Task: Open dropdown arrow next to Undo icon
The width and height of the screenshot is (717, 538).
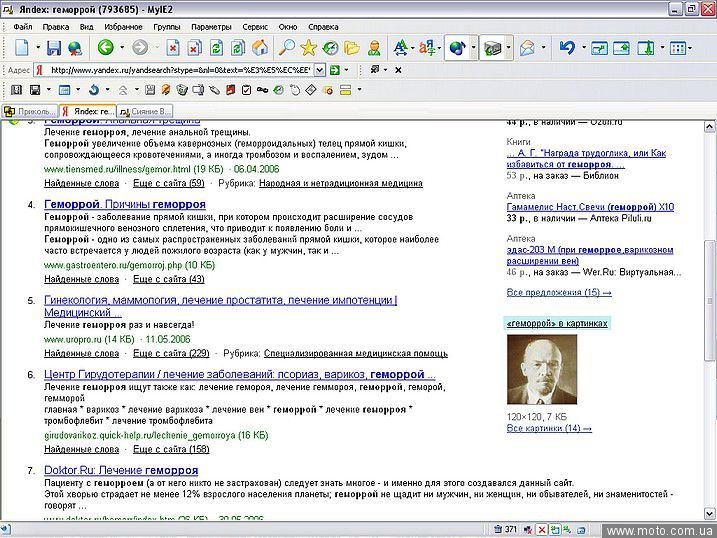Action: (x=583, y=47)
